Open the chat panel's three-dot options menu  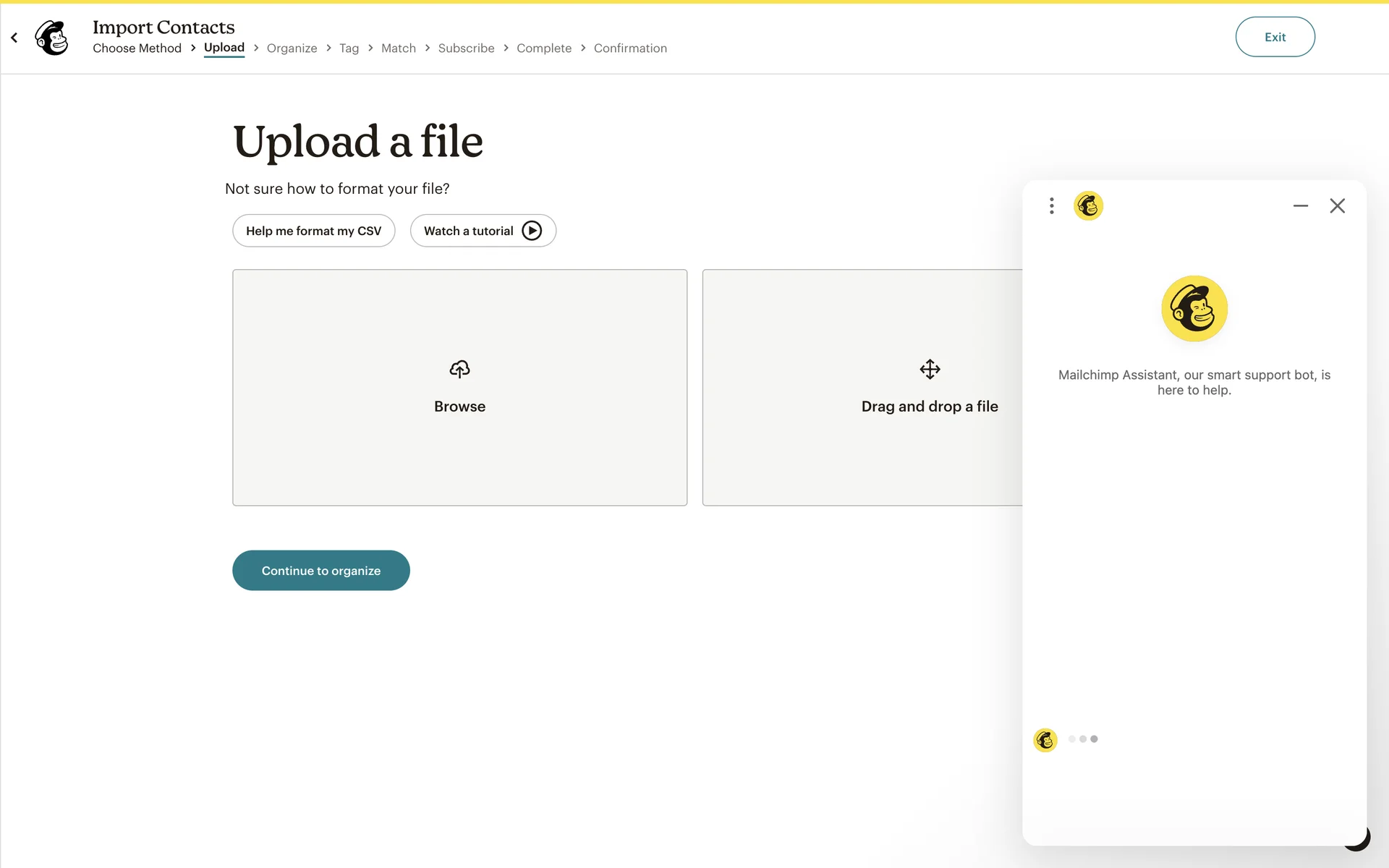coord(1052,206)
